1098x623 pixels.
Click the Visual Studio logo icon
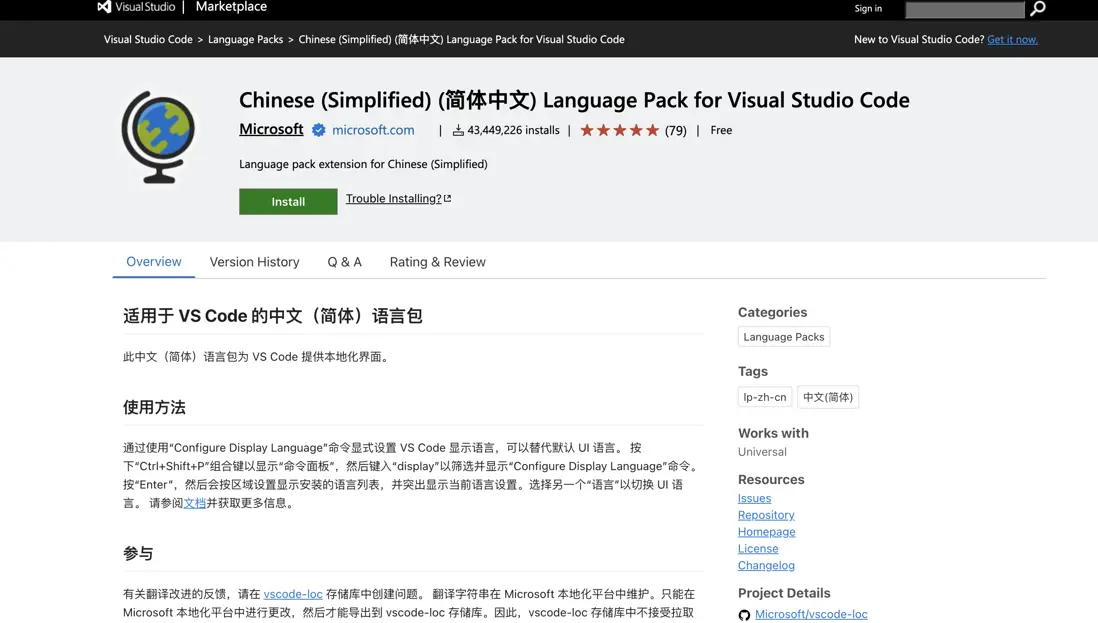[104, 7]
